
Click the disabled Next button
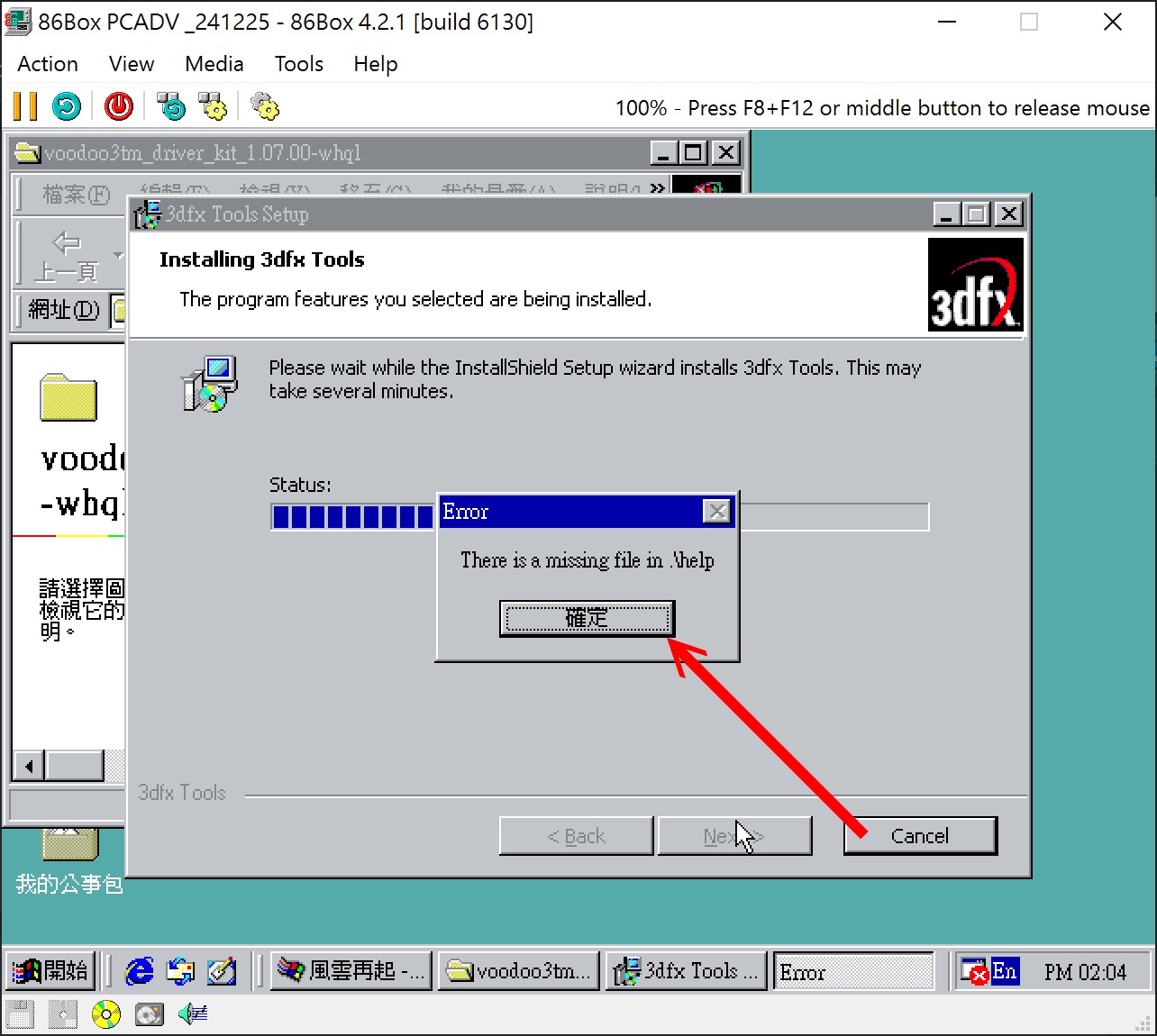click(x=734, y=836)
